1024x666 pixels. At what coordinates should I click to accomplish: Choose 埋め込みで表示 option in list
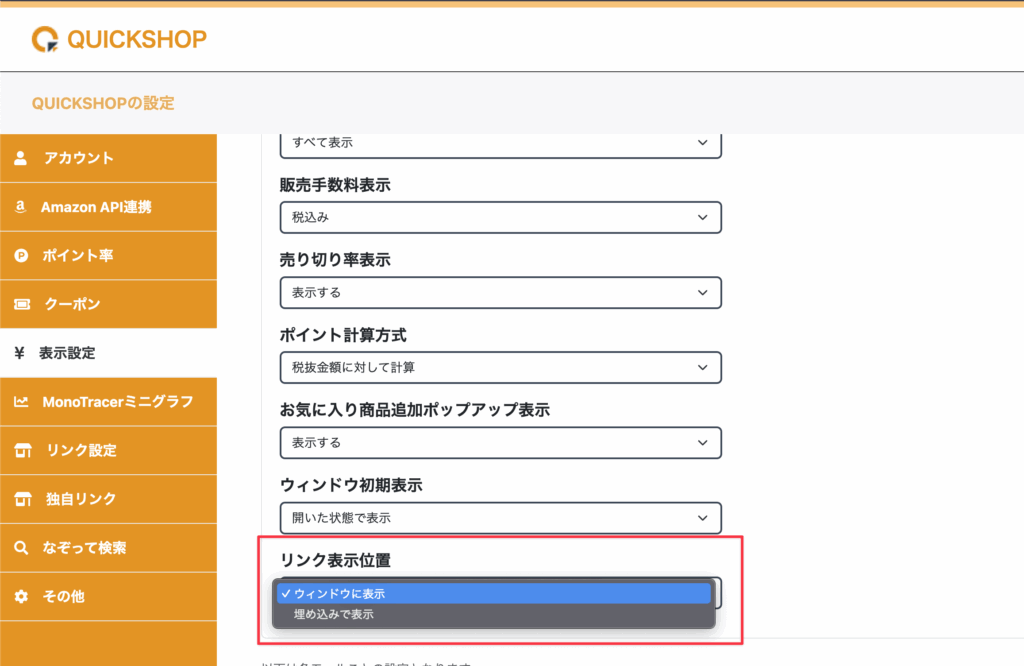[494, 614]
